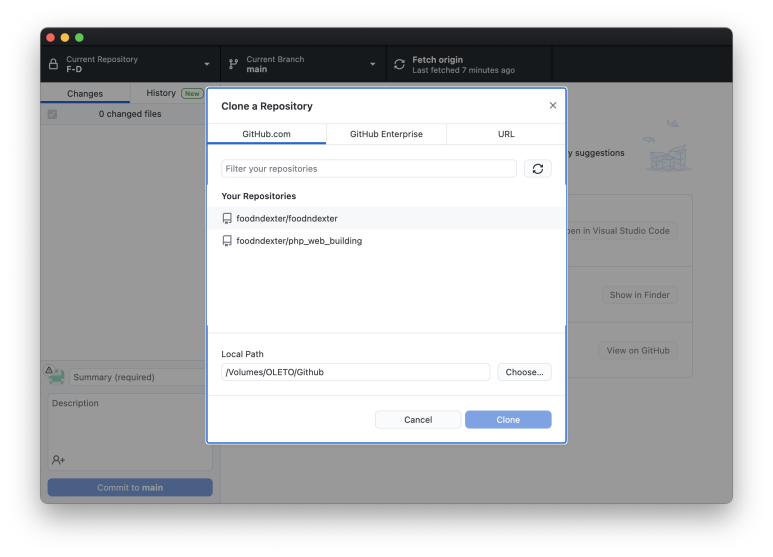Click the Choose... path button
Screen dimensions: 773x557
[524, 372]
